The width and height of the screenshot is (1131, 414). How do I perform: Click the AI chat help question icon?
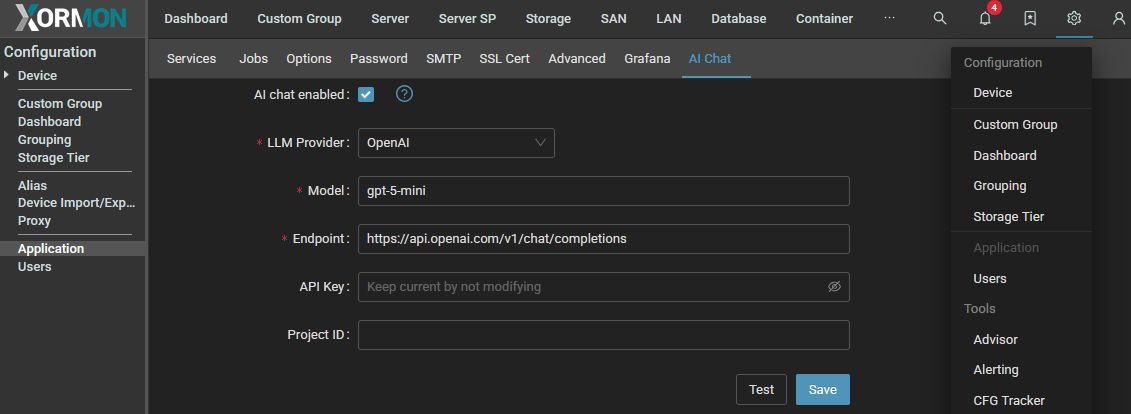pos(405,94)
